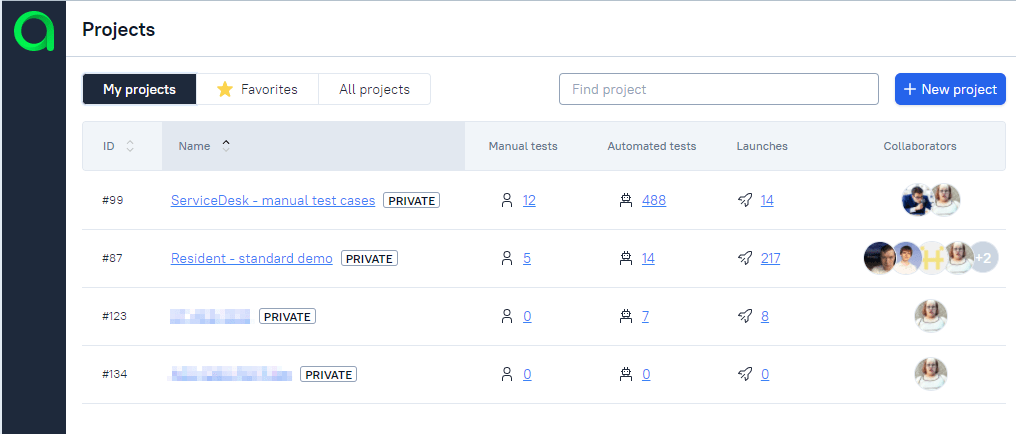The height and width of the screenshot is (434, 1016).
Task: Sort projects by ID column arrows
Action: click(x=130, y=146)
